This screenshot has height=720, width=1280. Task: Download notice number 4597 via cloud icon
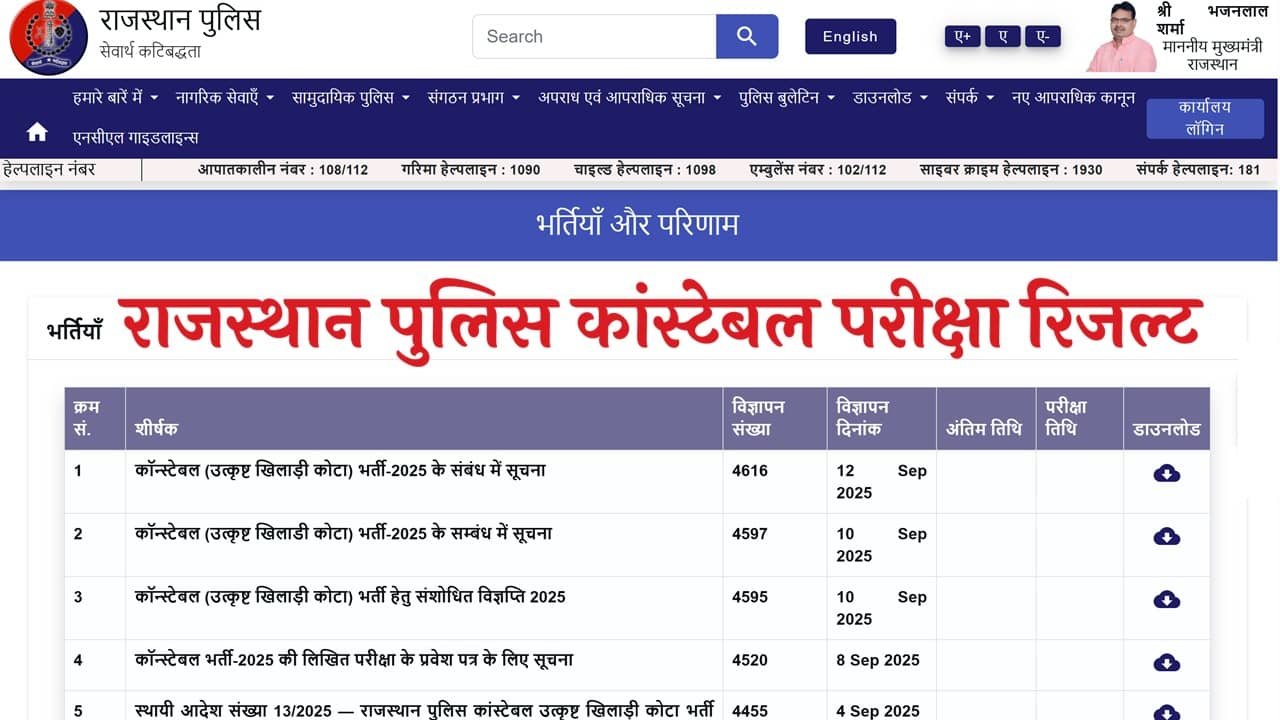[x=1166, y=537]
